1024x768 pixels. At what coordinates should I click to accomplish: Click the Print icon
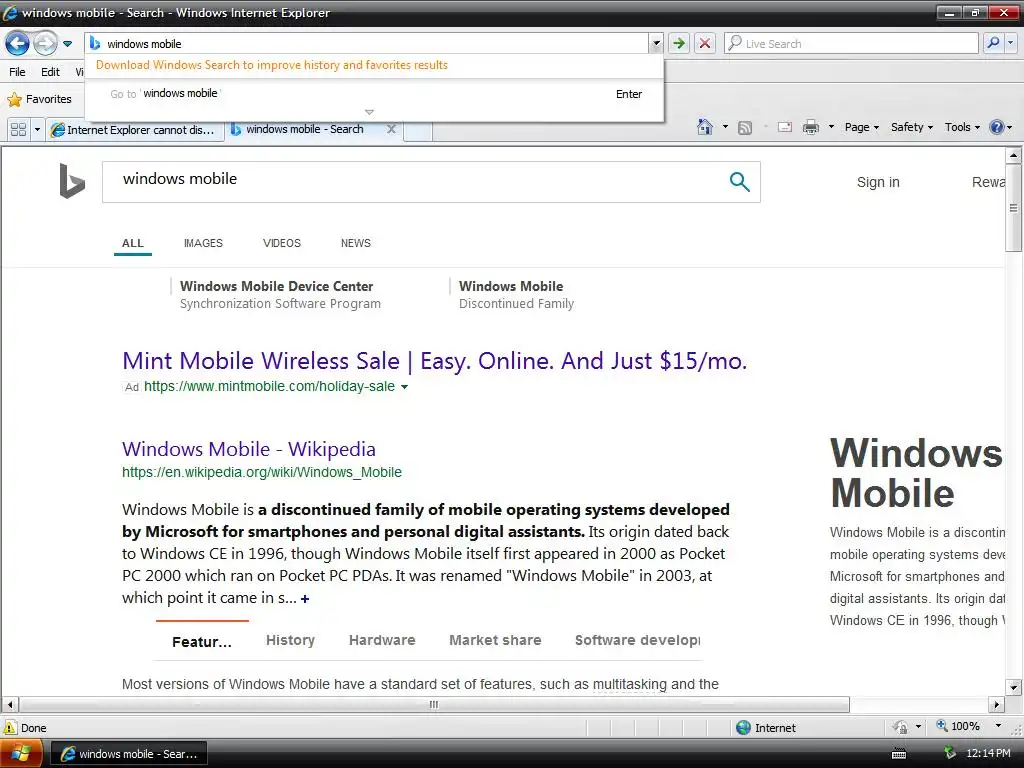click(x=810, y=127)
